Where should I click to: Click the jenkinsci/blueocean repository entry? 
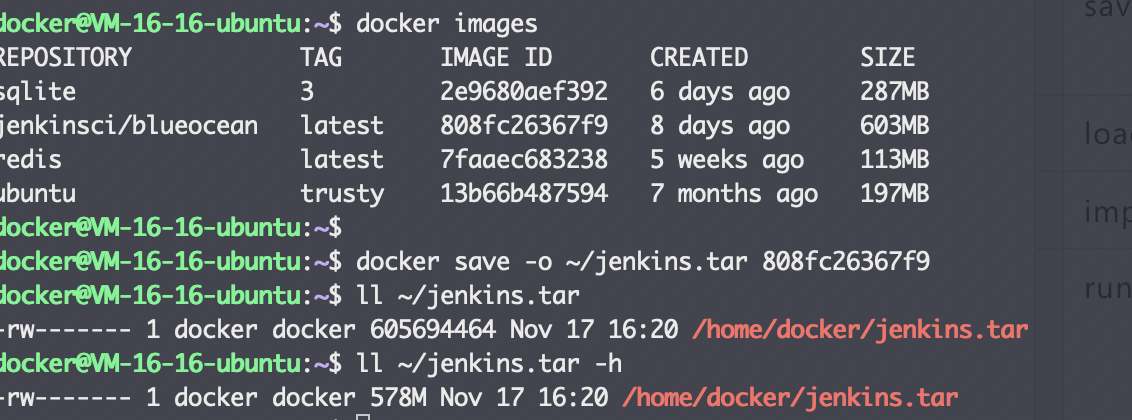coord(129,126)
